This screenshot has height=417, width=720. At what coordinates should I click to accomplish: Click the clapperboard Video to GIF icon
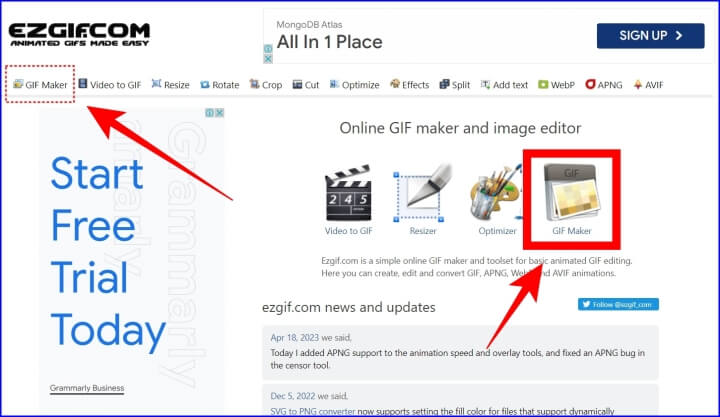(x=349, y=193)
